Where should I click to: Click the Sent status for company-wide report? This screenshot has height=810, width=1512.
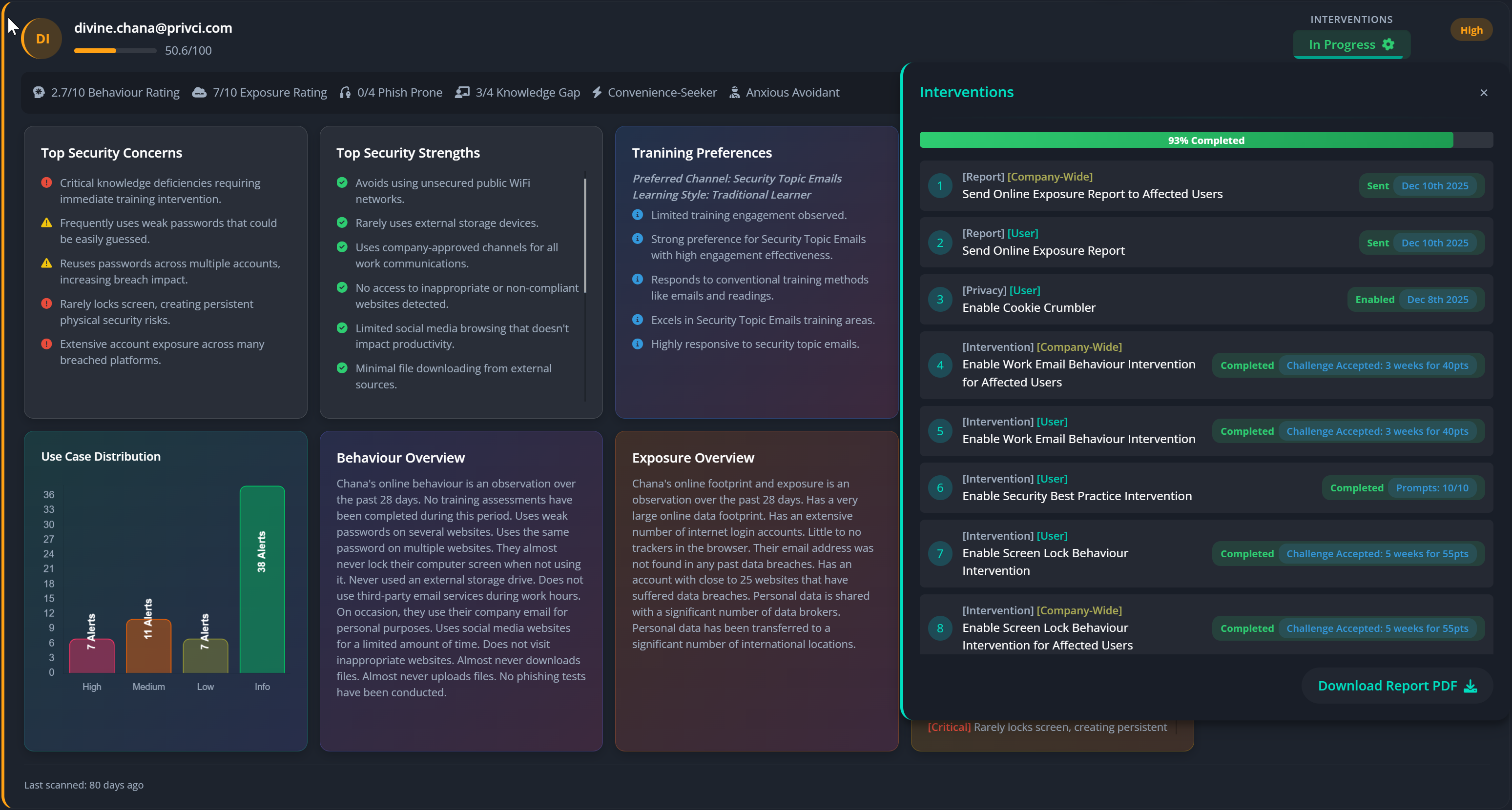pyautogui.click(x=1378, y=186)
